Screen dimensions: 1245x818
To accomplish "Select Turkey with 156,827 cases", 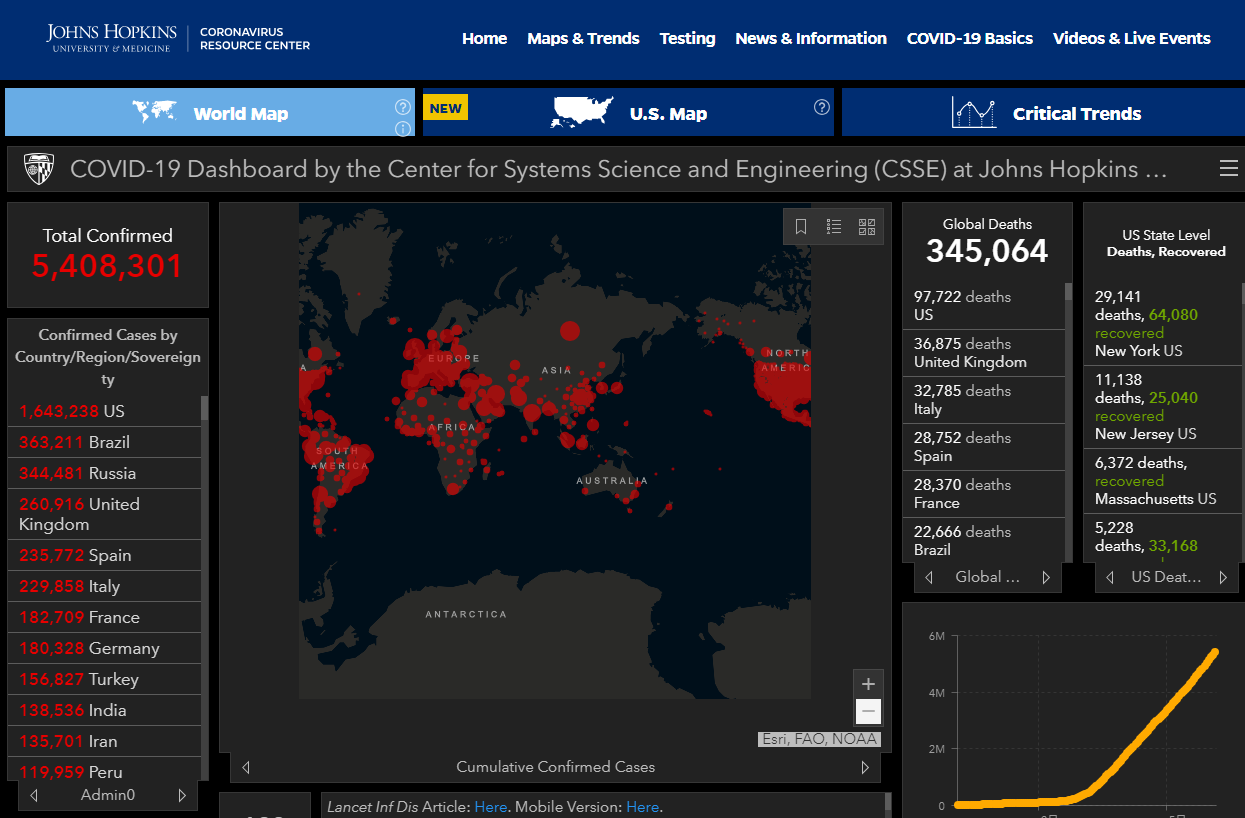I will click(x=104, y=679).
